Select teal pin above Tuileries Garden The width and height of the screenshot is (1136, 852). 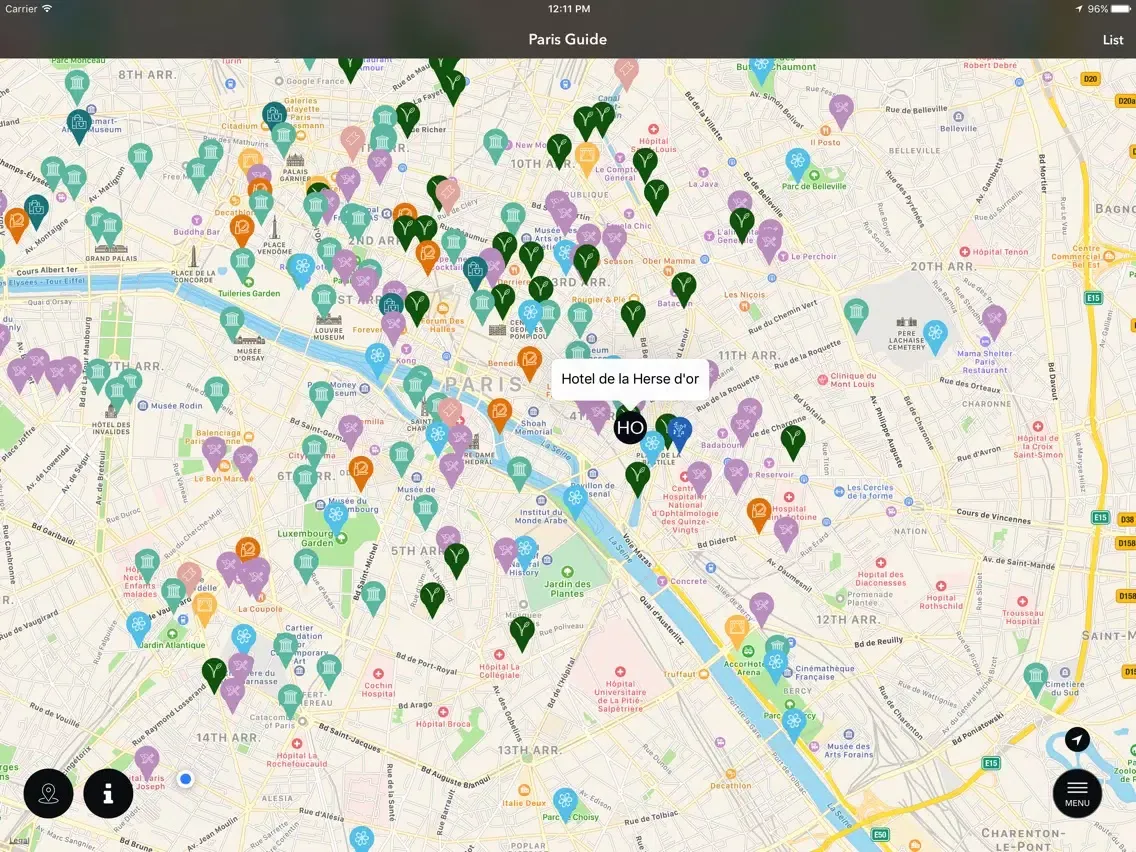tap(243, 262)
